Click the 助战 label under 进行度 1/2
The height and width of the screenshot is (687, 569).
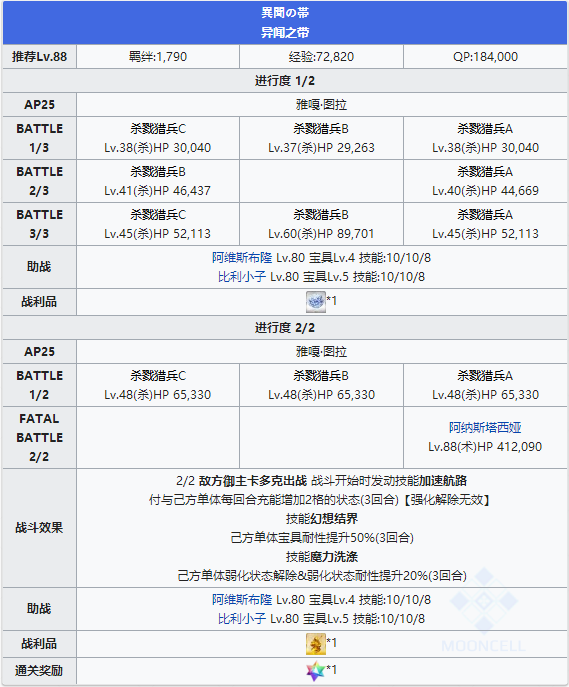coord(39,267)
